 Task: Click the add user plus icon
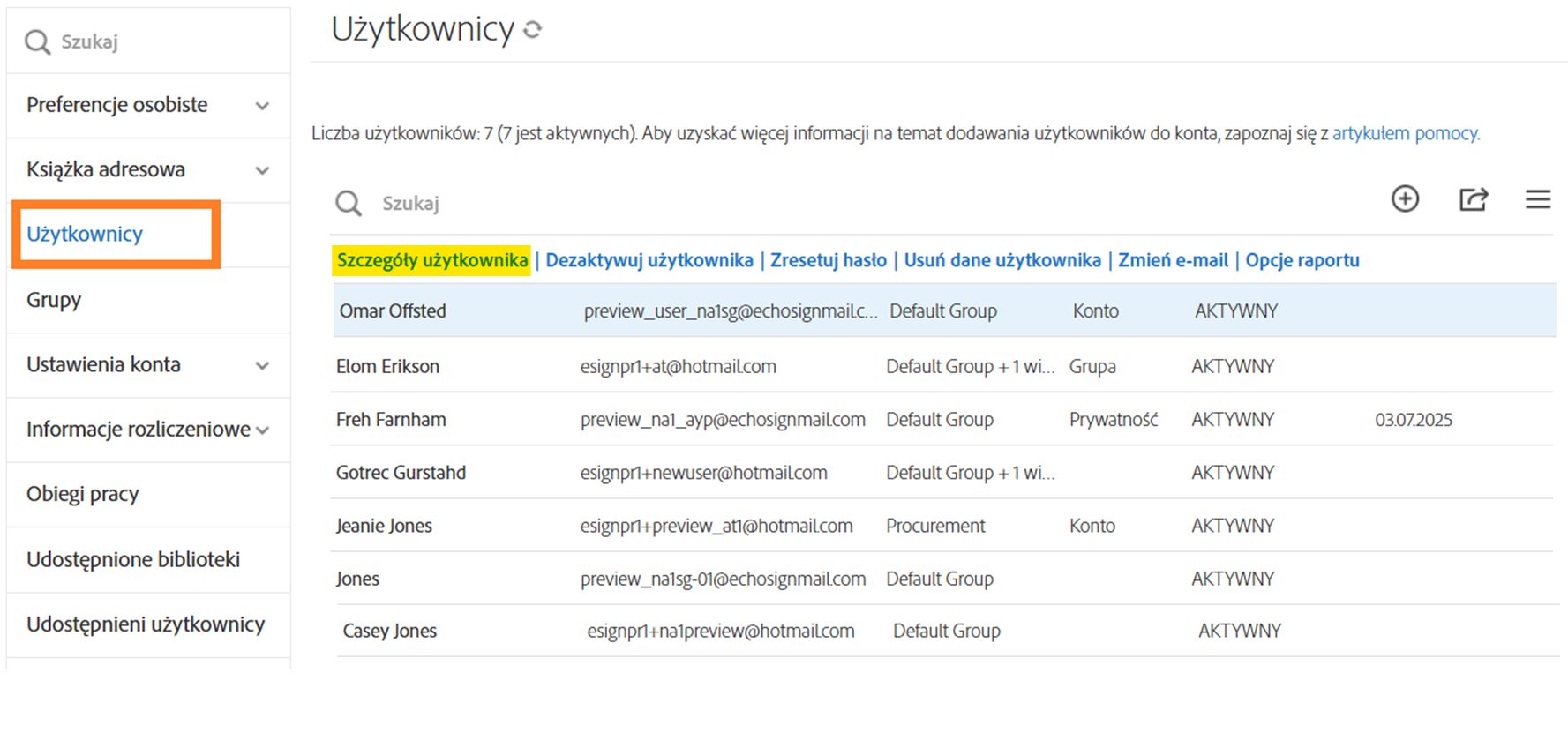pos(1405,199)
